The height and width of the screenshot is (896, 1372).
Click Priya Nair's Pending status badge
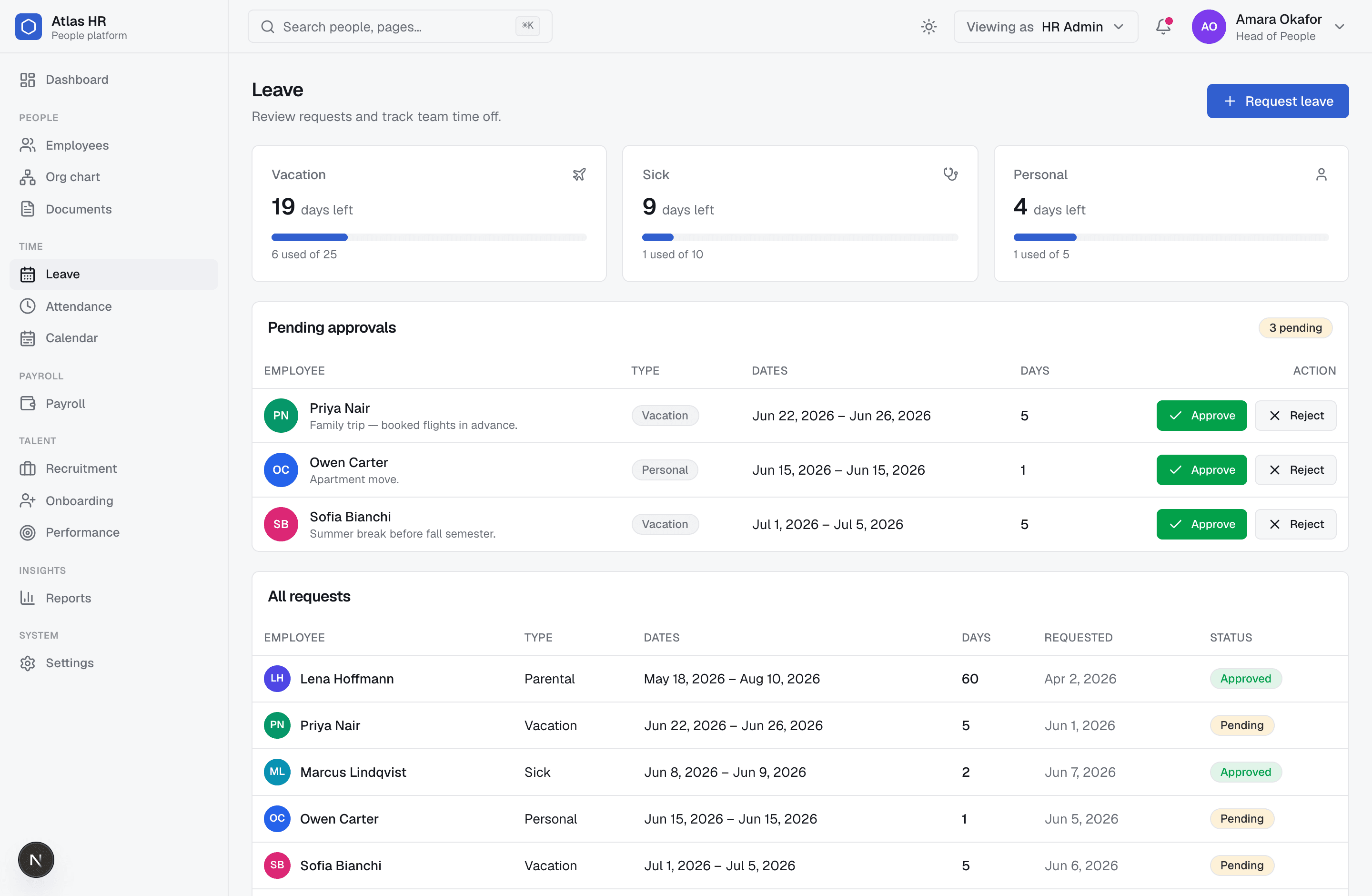point(1242,725)
